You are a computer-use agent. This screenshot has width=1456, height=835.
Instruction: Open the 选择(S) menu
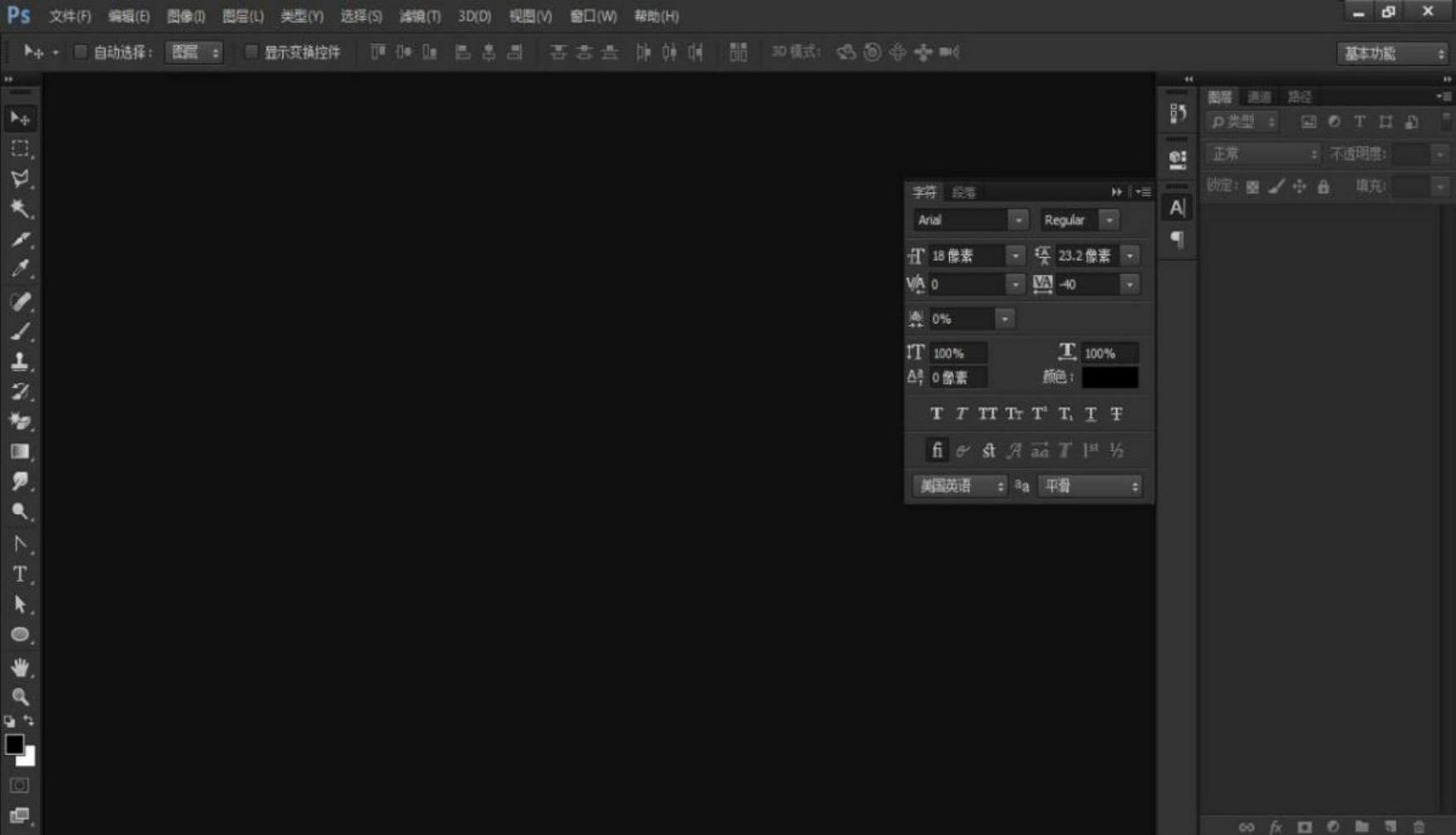[x=361, y=17]
